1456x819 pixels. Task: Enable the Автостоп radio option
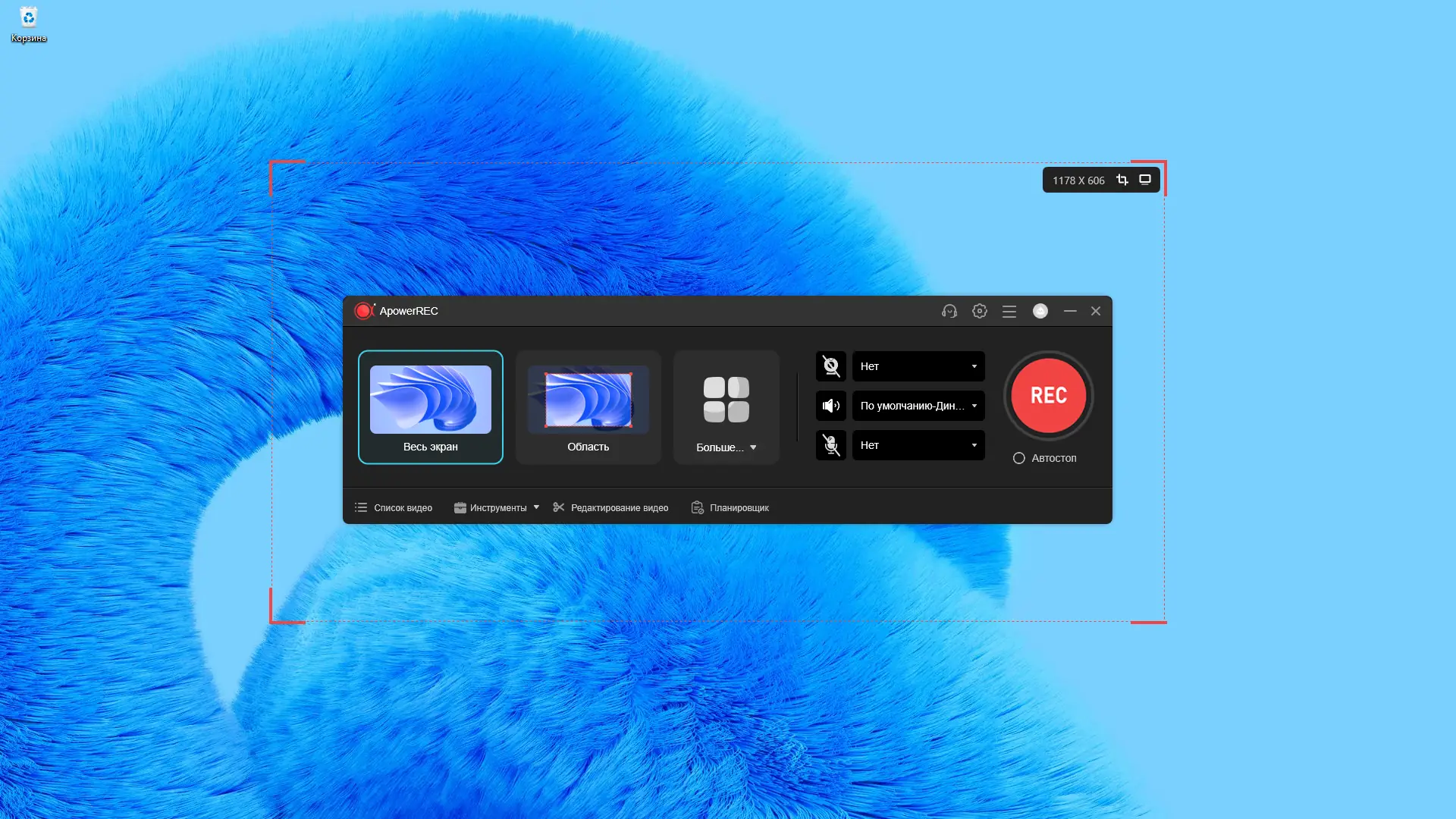pyautogui.click(x=1019, y=458)
